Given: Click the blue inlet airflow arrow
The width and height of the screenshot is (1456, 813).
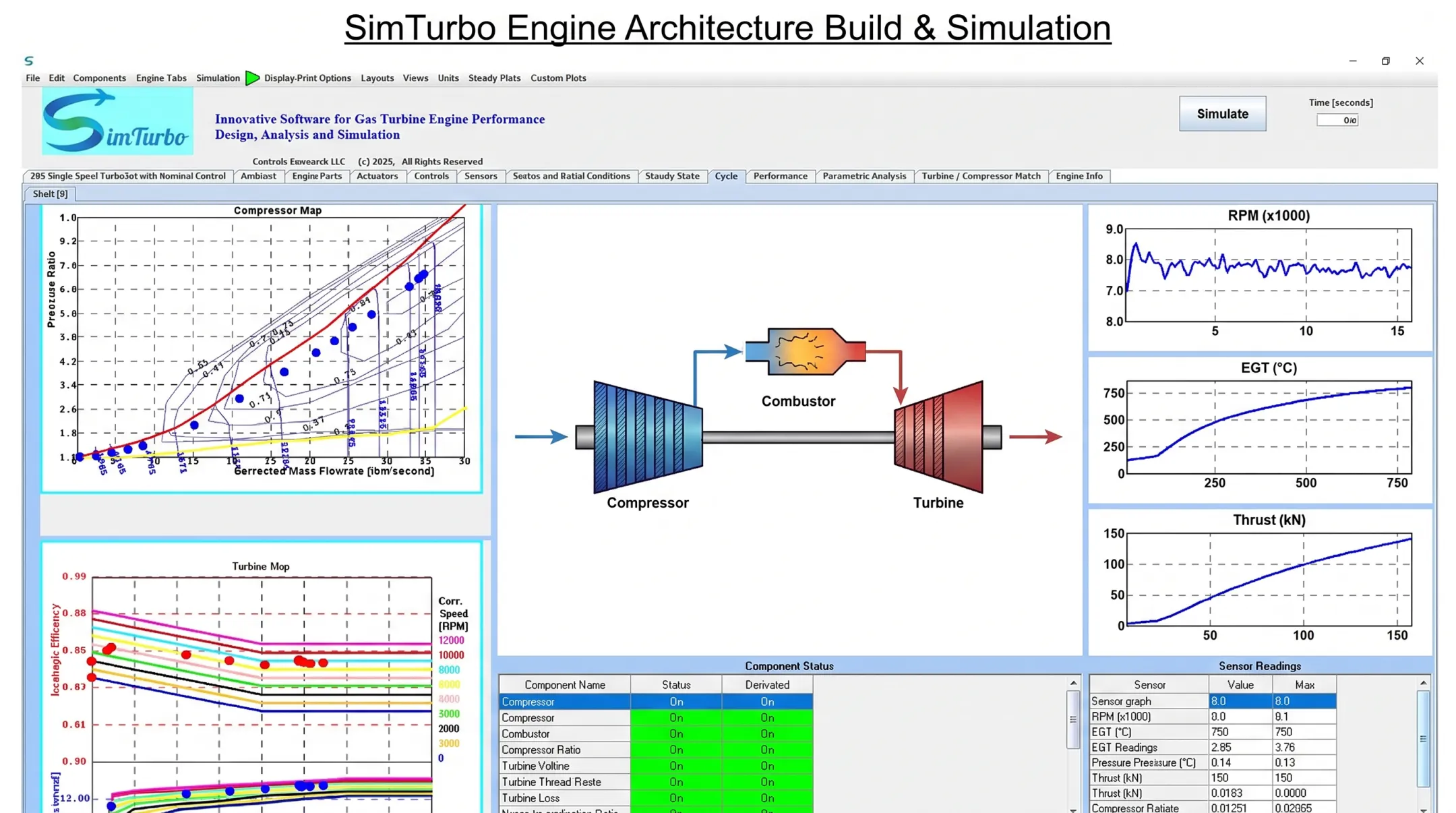Looking at the screenshot, I should coord(541,437).
